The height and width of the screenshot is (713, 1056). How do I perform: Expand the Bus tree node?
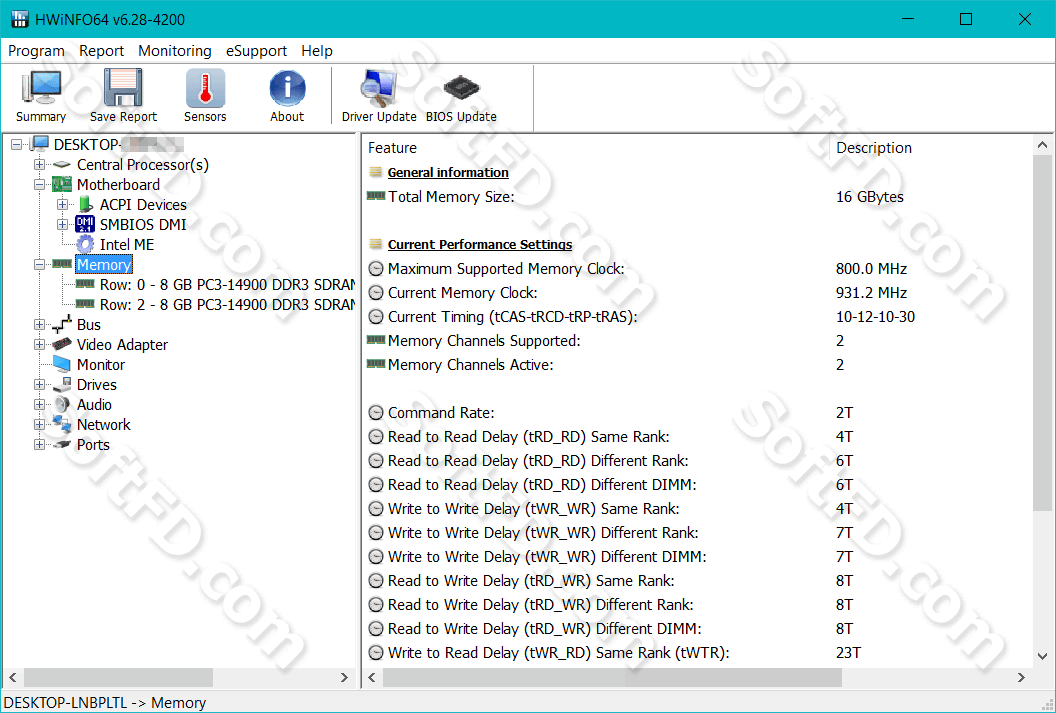[x=39, y=325]
